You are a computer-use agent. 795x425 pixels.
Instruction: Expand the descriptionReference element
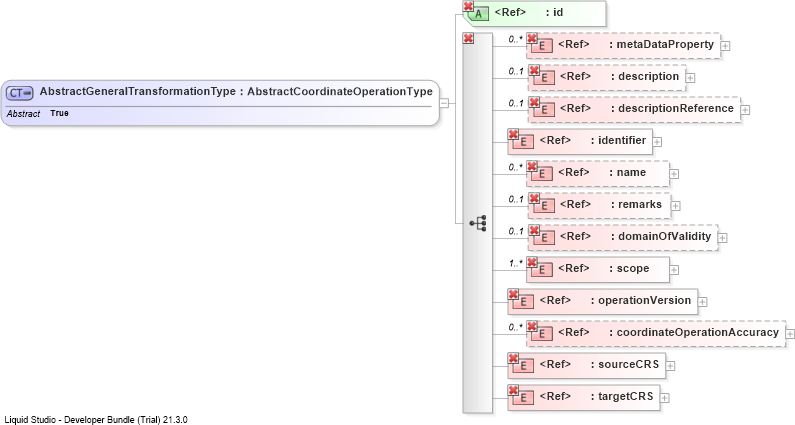(x=745, y=110)
